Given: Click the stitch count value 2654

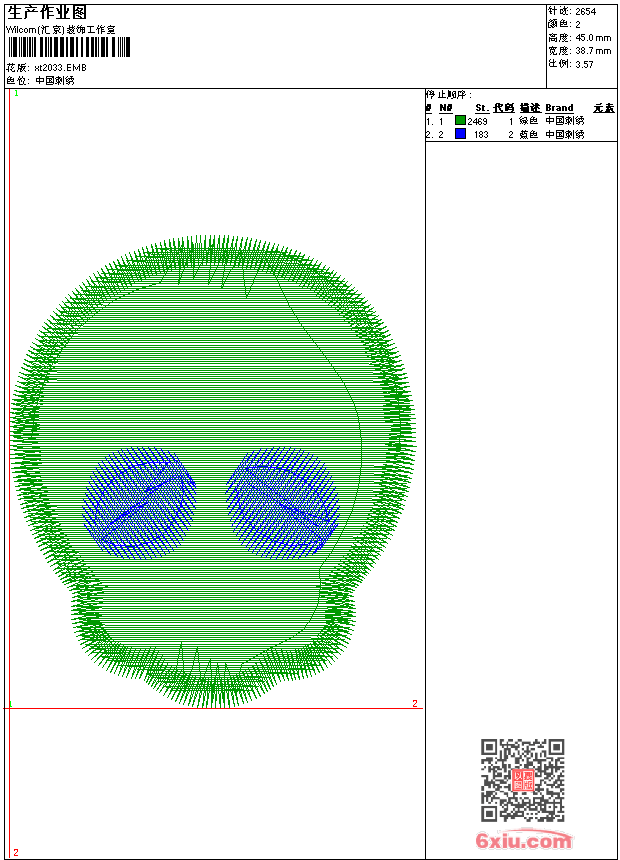Looking at the screenshot, I should pos(585,12).
